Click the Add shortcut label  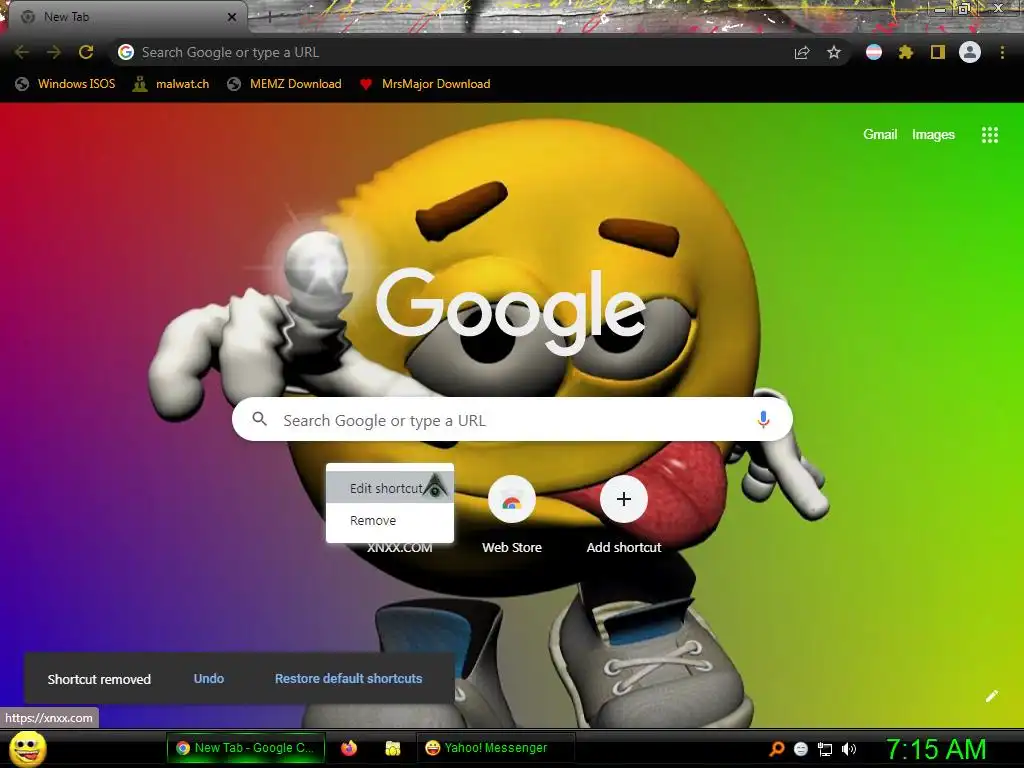[624, 547]
